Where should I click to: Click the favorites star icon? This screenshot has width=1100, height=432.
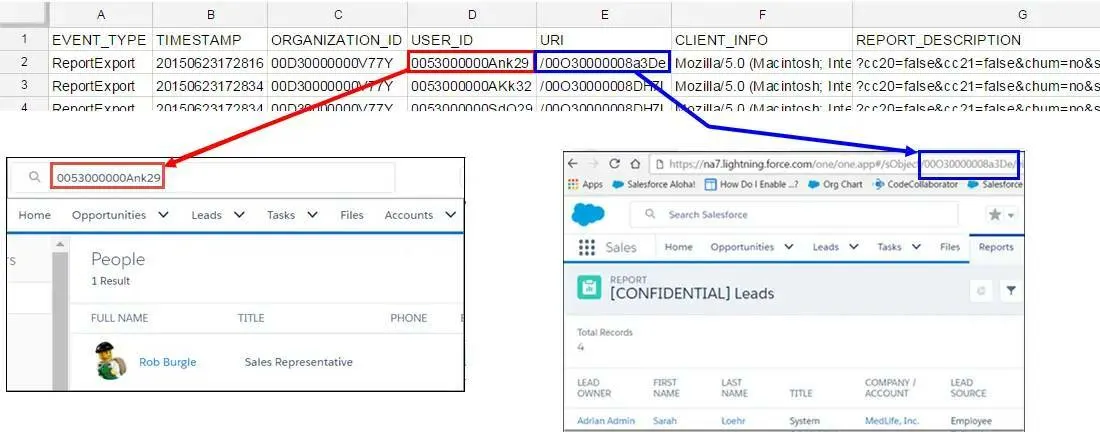pos(995,215)
